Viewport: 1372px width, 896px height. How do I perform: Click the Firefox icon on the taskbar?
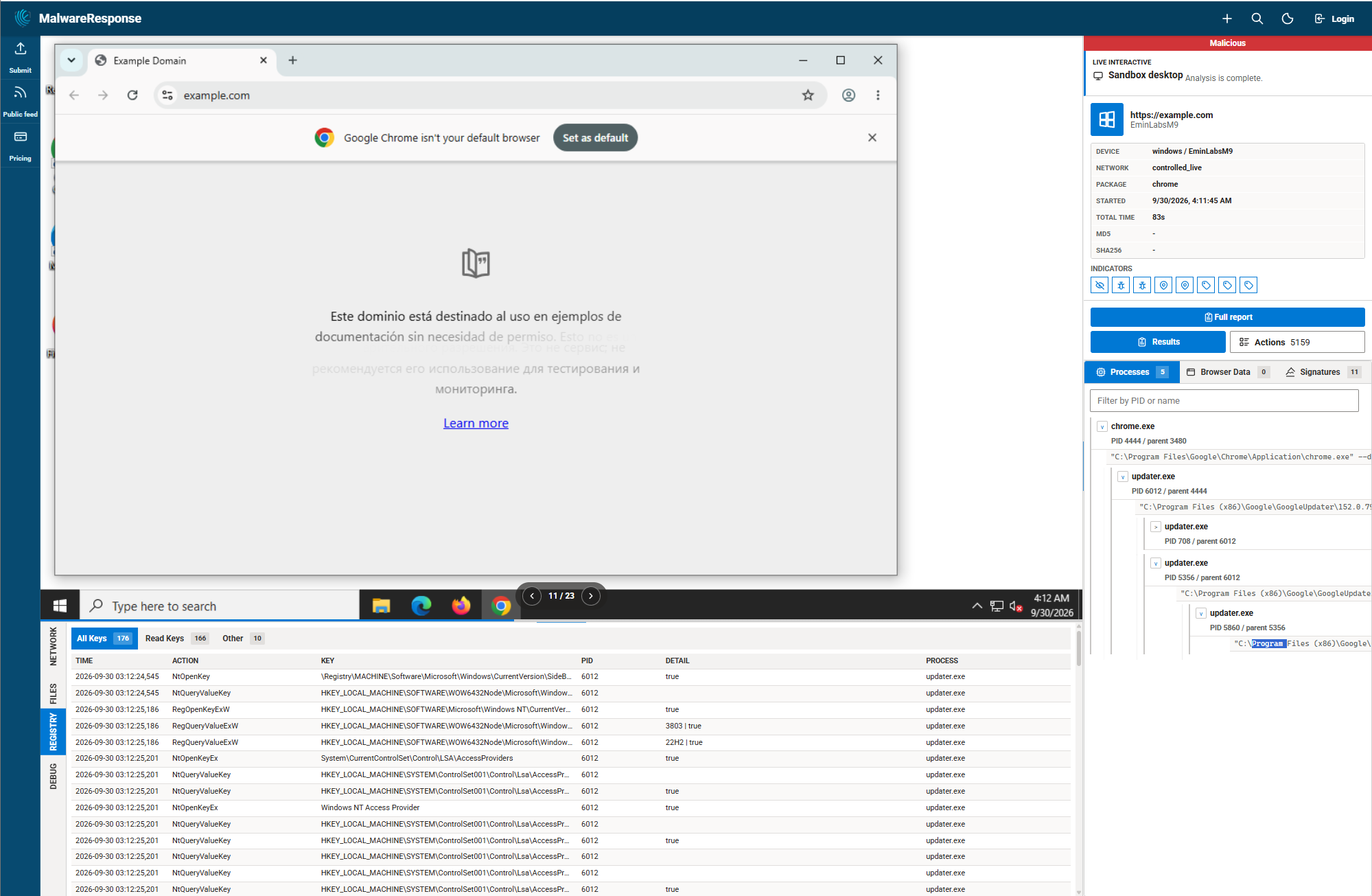coord(461,606)
